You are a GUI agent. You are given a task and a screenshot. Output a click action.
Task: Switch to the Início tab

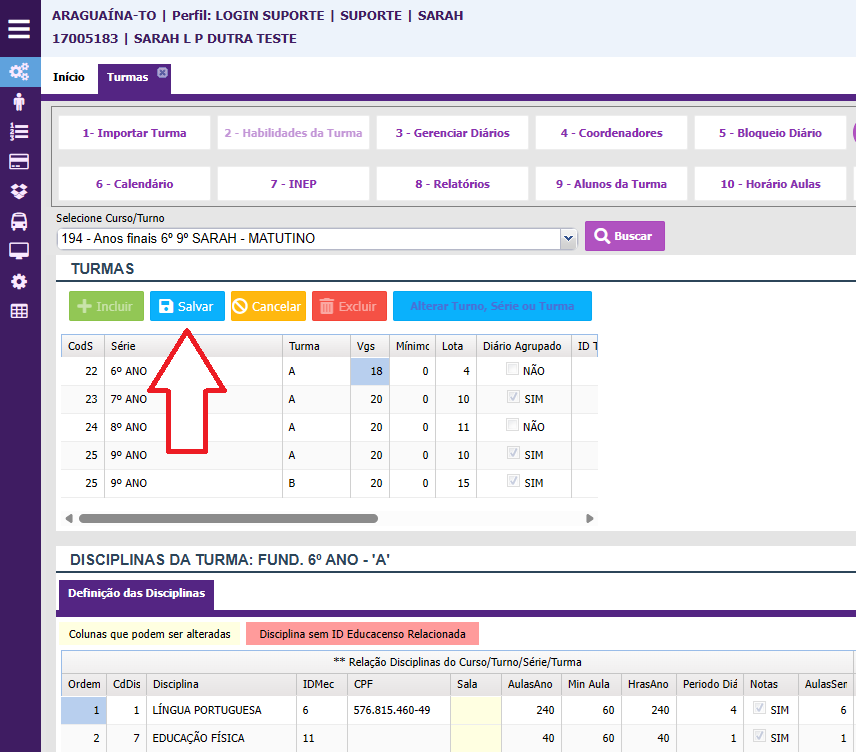coord(69,77)
